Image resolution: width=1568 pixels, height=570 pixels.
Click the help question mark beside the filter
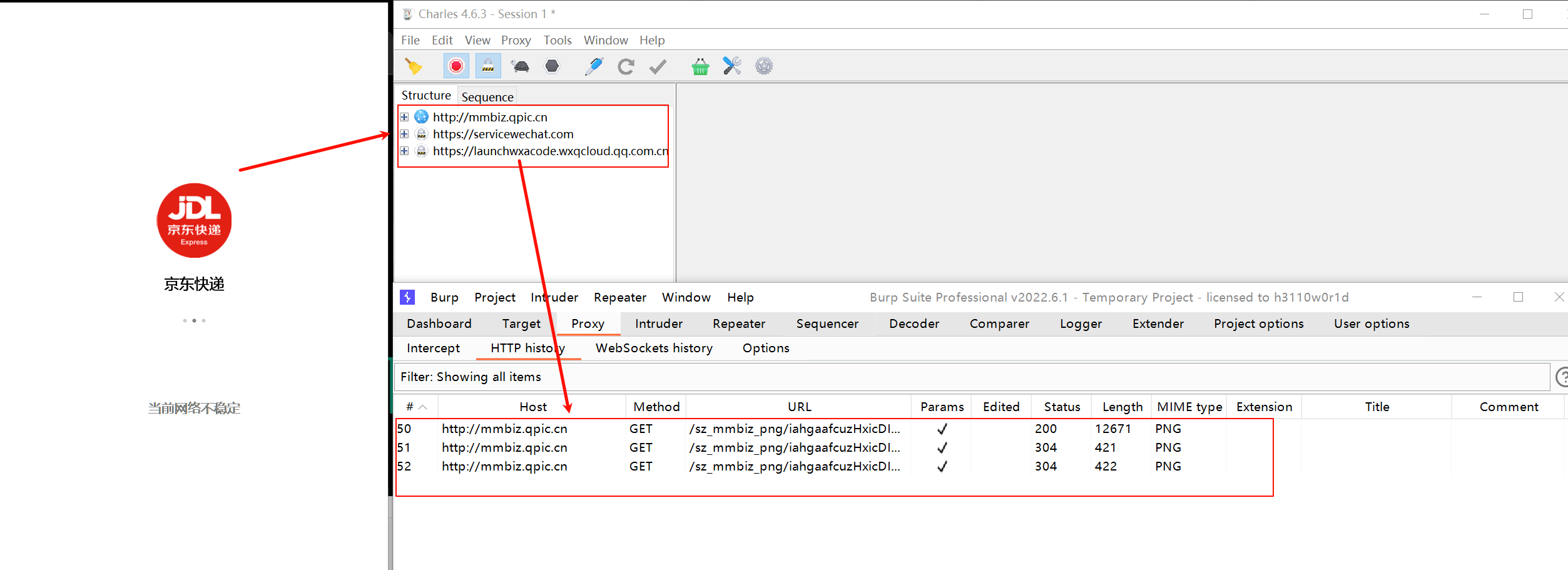coord(1562,377)
